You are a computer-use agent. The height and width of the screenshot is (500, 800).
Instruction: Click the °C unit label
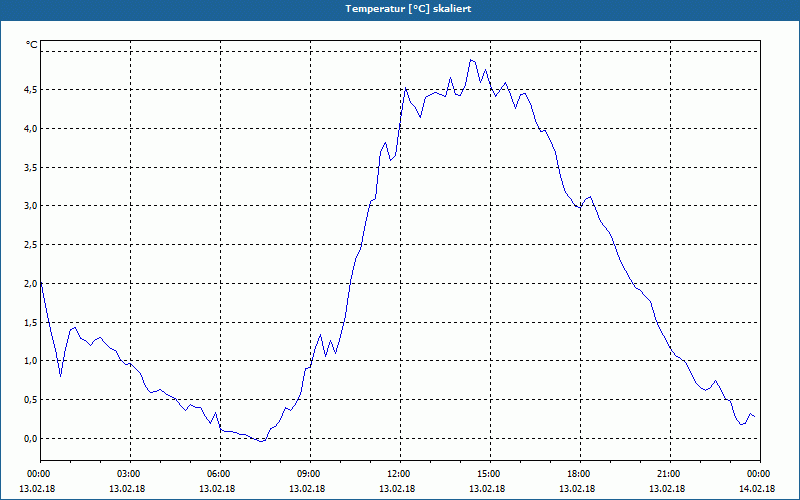(x=32, y=45)
